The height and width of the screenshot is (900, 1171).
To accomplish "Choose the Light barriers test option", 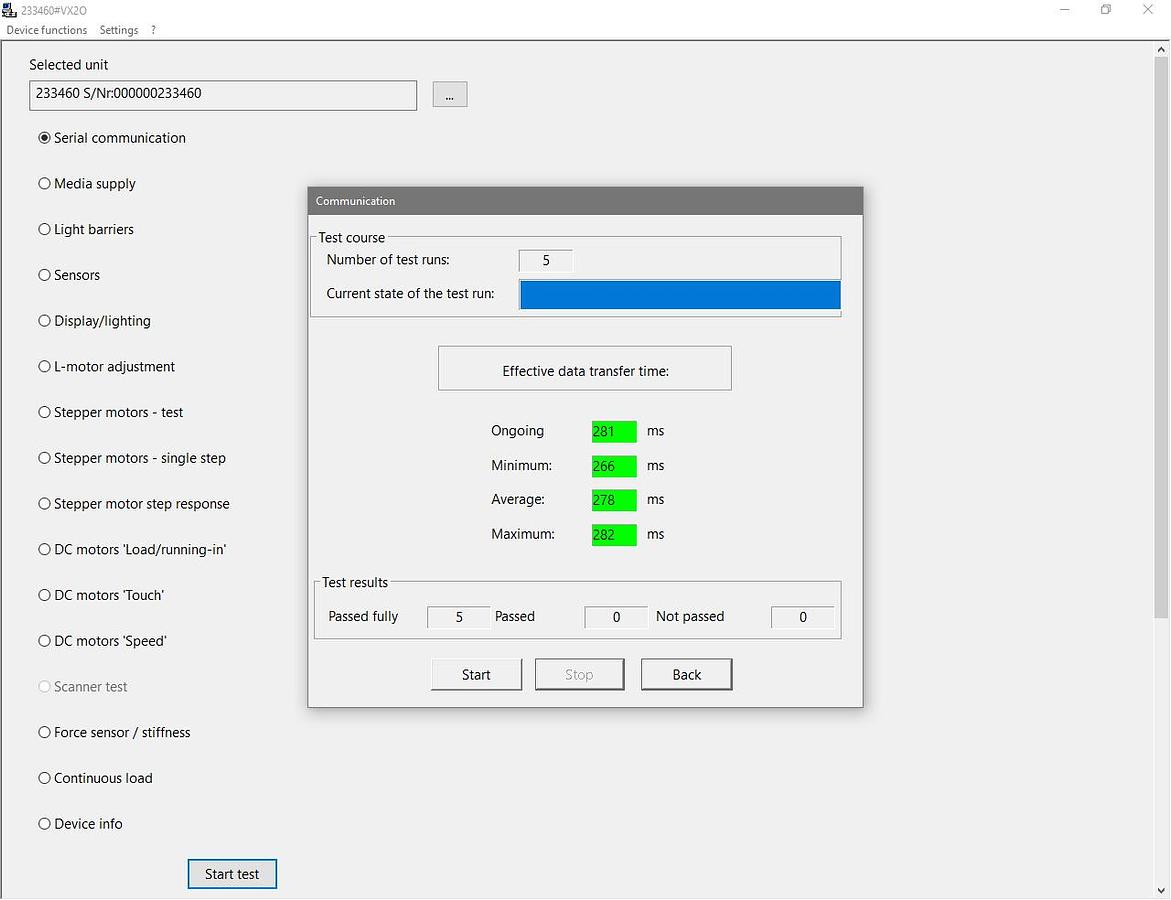I will [x=44, y=230].
